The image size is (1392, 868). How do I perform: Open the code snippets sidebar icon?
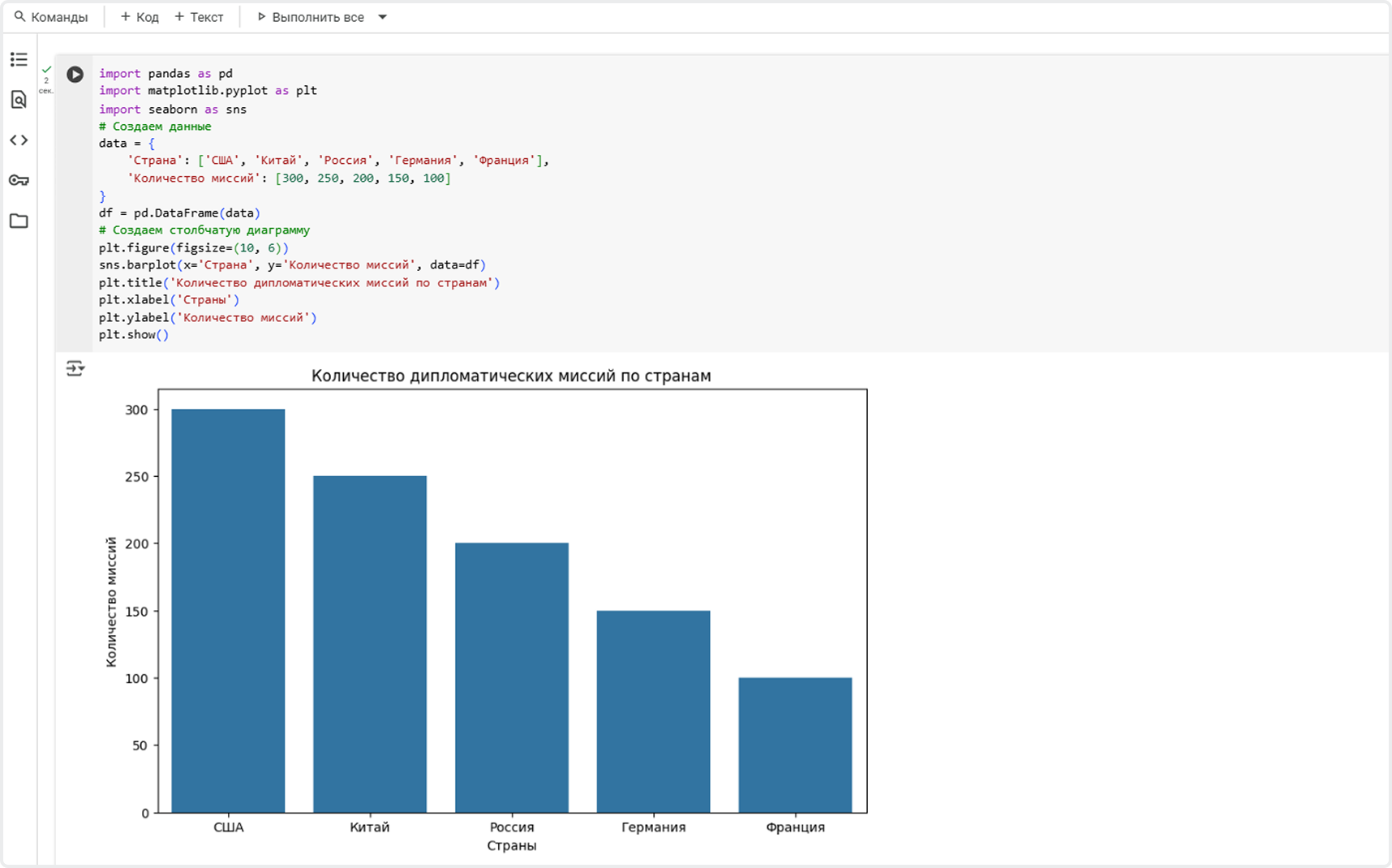(19, 140)
